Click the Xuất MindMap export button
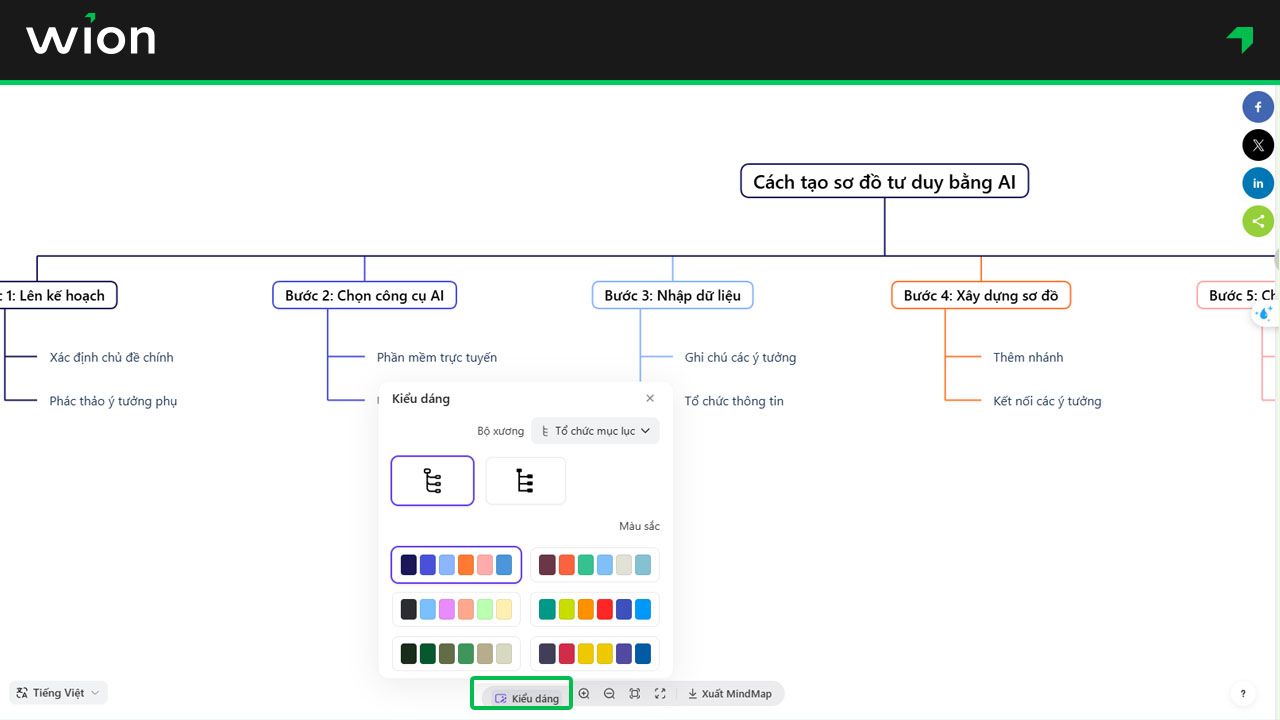The width and height of the screenshot is (1280, 720). [729, 694]
